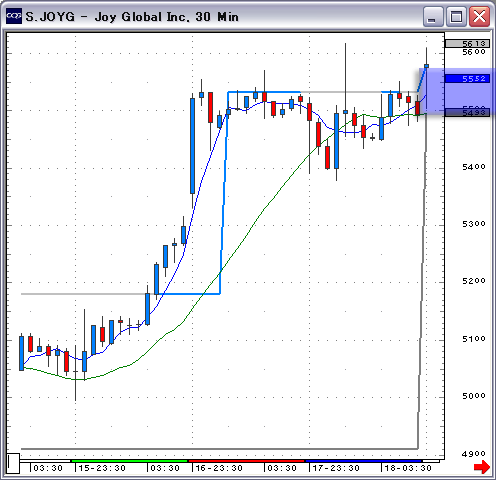496x480 pixels.
Task: Click the 5493 price marker label
Action: pos(467,113)
